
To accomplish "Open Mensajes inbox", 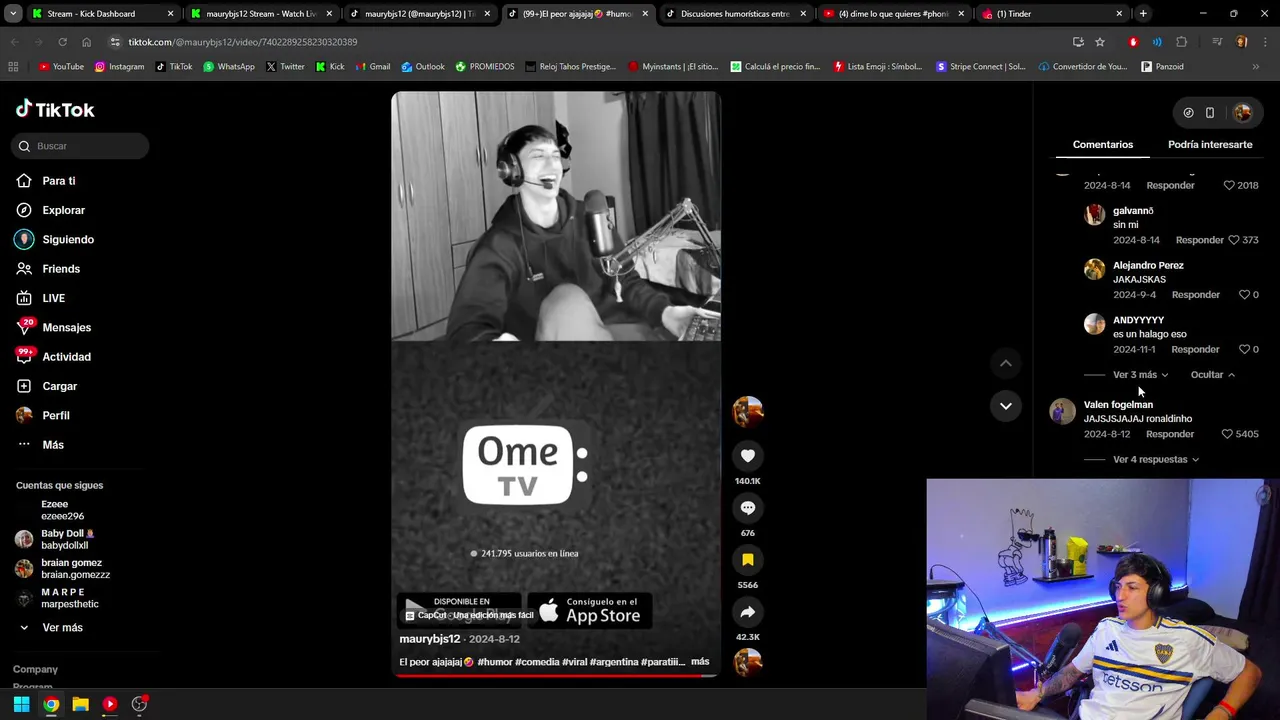I will coord(54,327).
